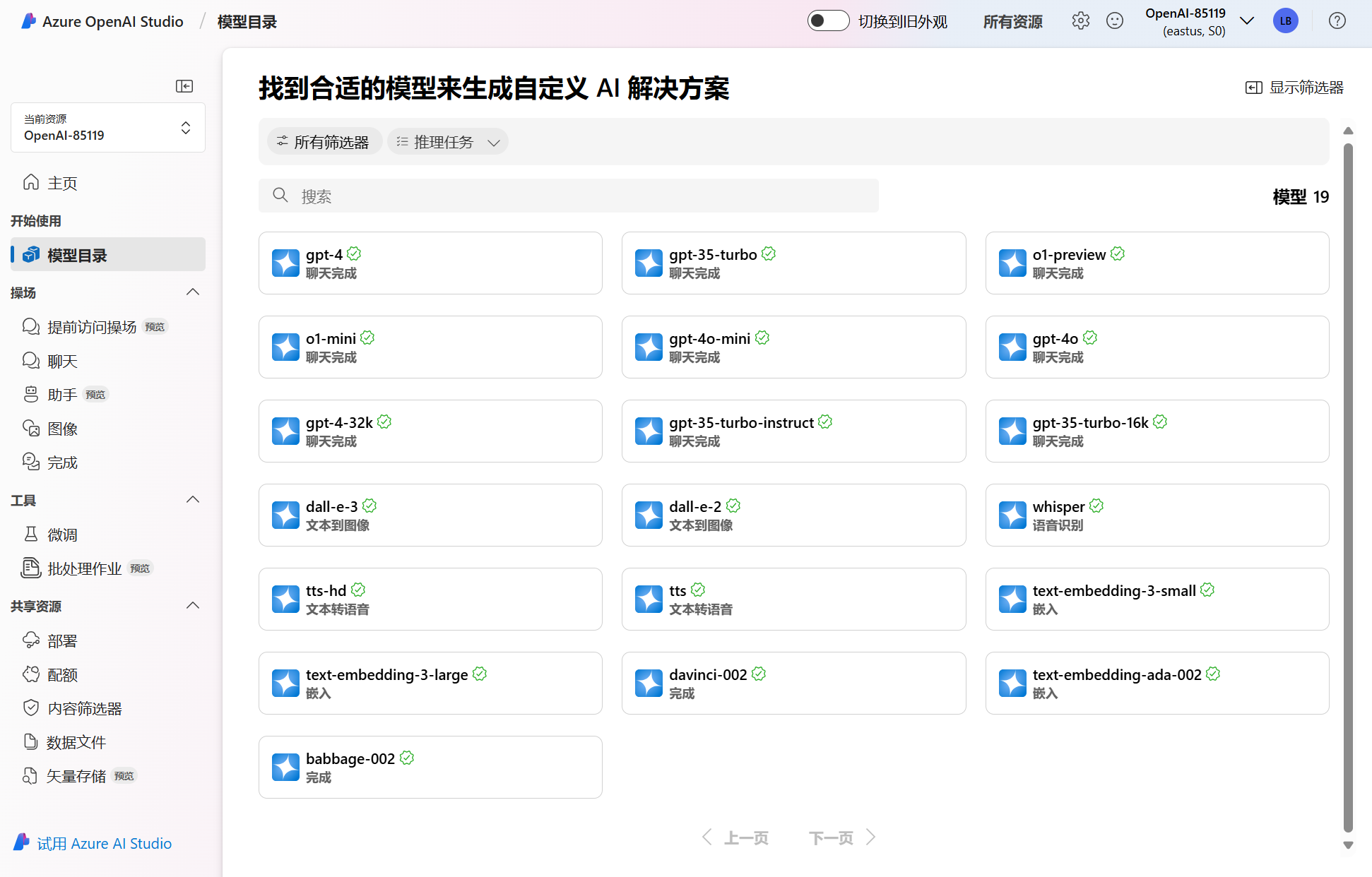Open the 图像 playground
The image size is (1372, 877).
point(108,429)
